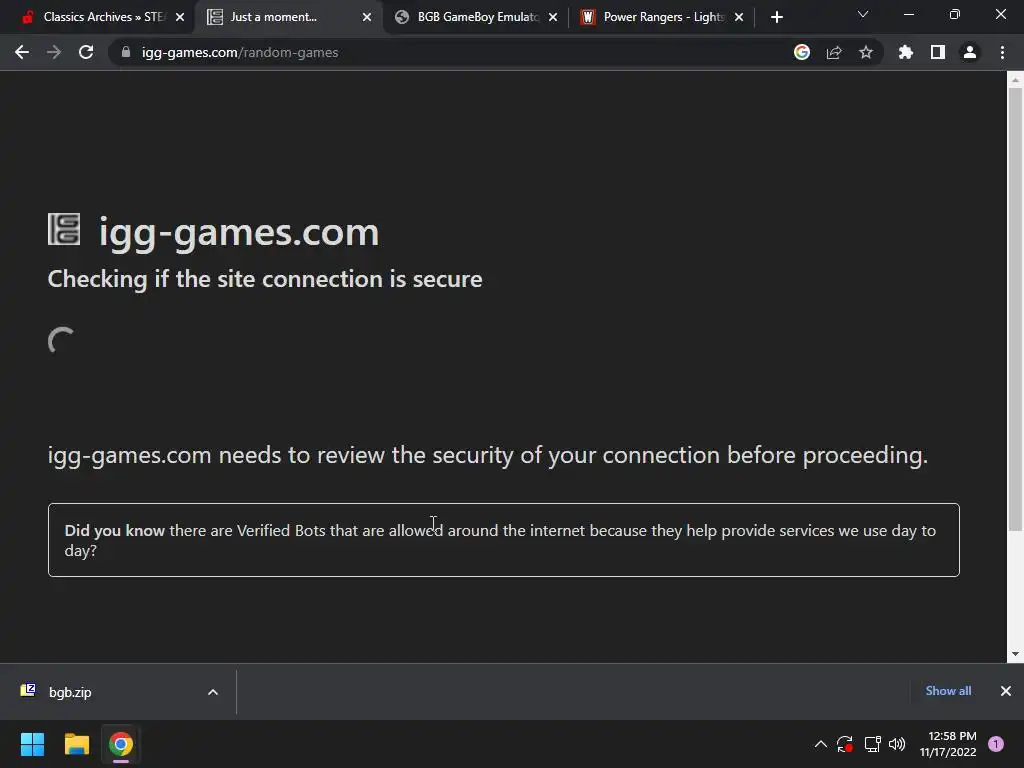
Task: Switch to the BGB GameBoy Emulator tab
Action: (x=477, y=17)
